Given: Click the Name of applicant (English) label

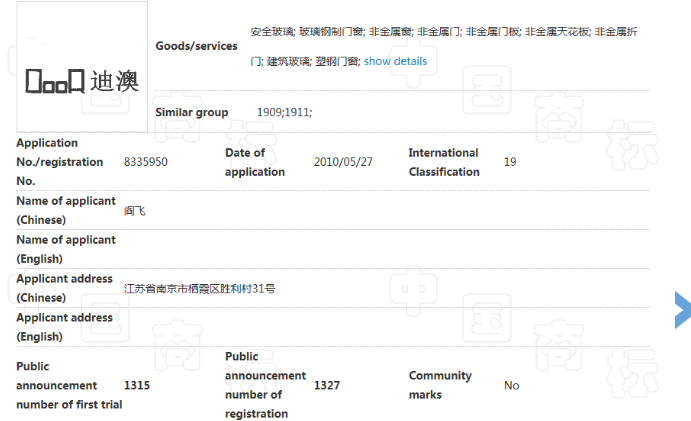Looking at the screenshot, I should [66, 249].
